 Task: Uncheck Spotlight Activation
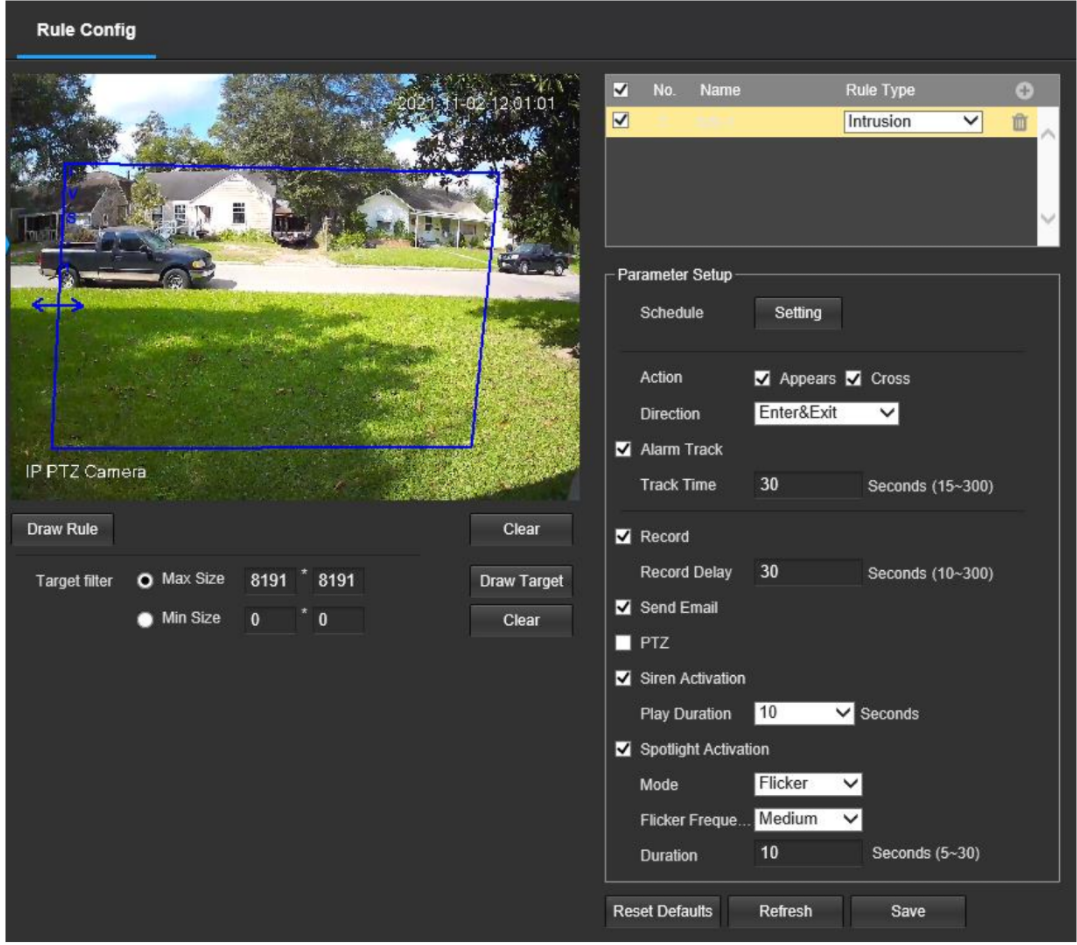point(623,749)
